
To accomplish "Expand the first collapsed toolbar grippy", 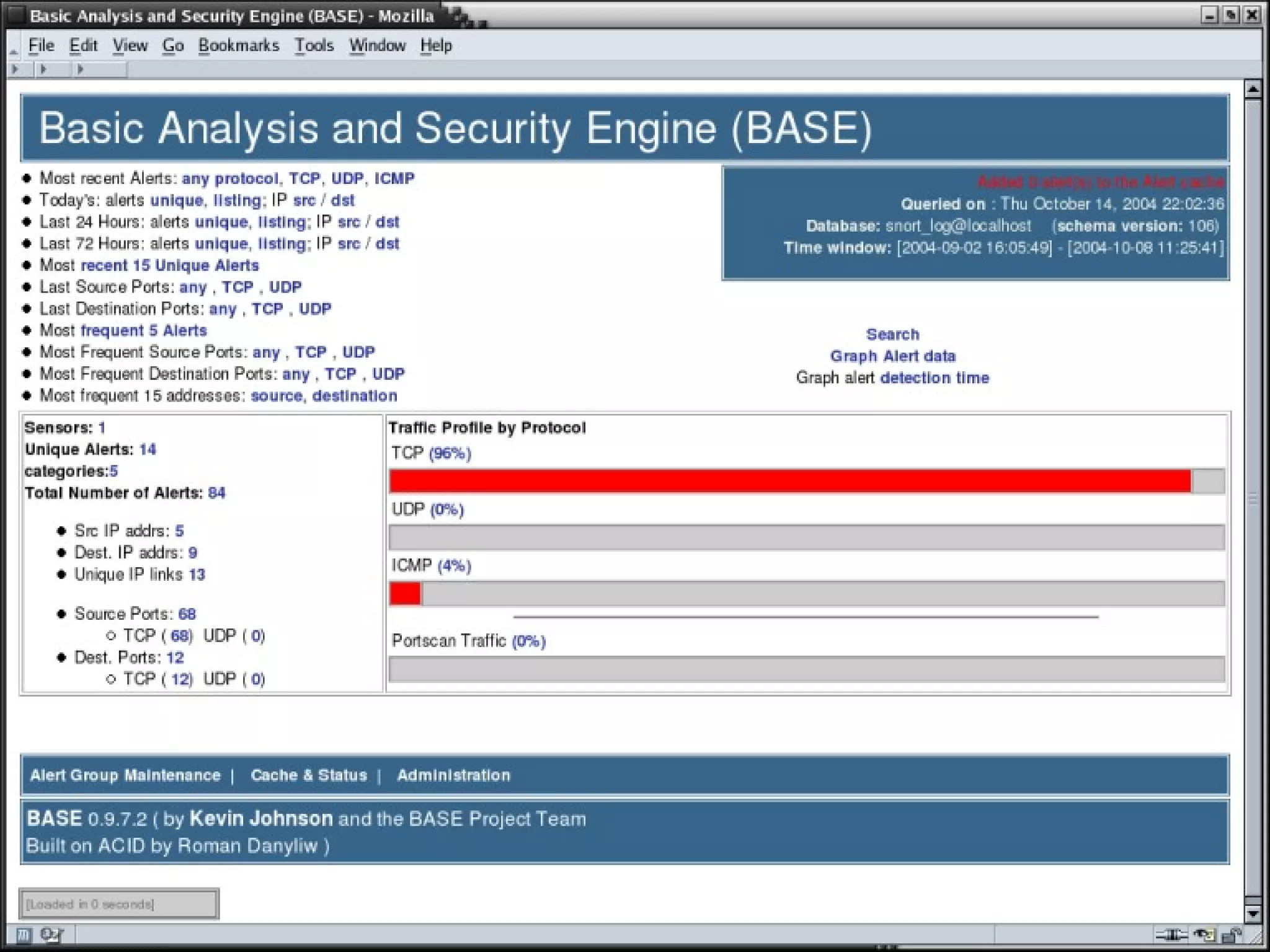I will tap(16, 69).
